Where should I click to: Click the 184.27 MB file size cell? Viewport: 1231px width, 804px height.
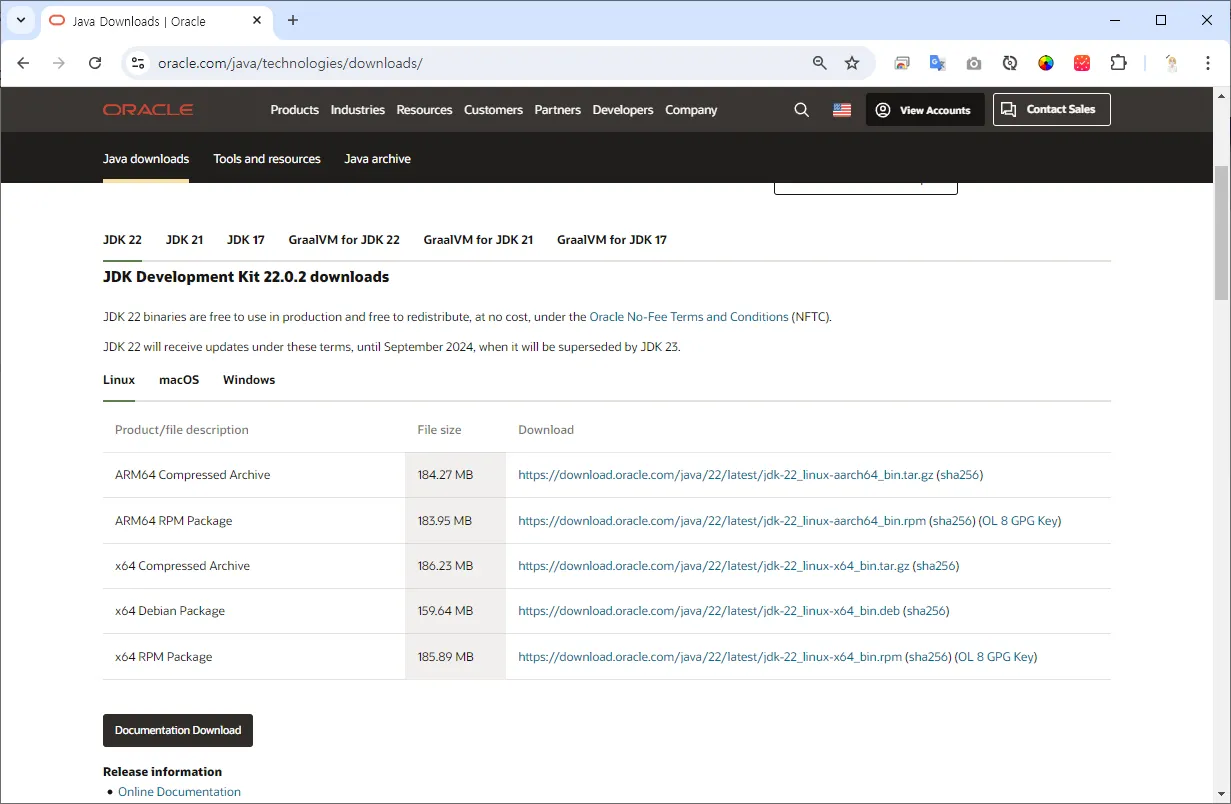point(455,475)
